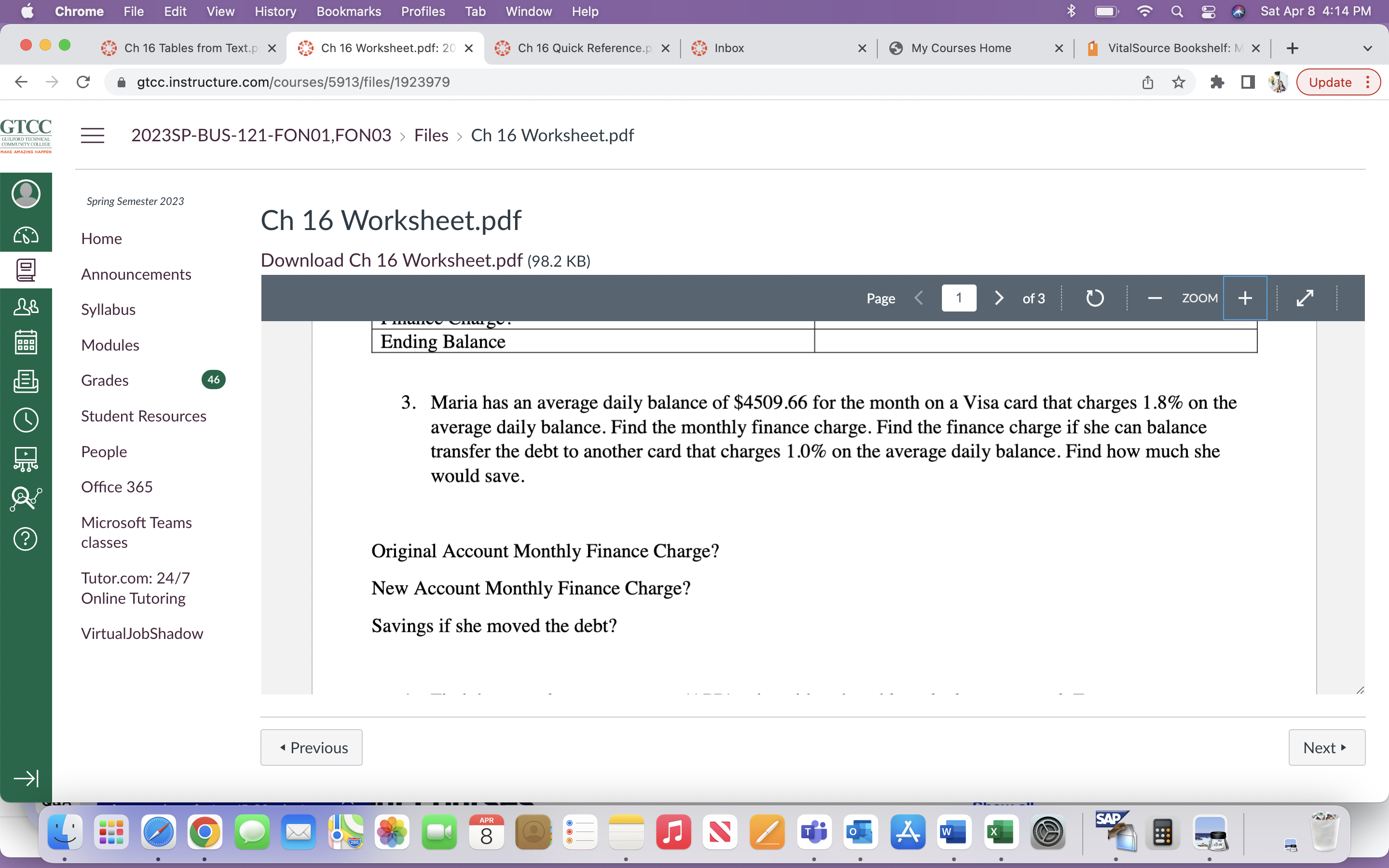Rotate the PDF page with the reset icon
1389x868 pixels.
[1095, 298]
